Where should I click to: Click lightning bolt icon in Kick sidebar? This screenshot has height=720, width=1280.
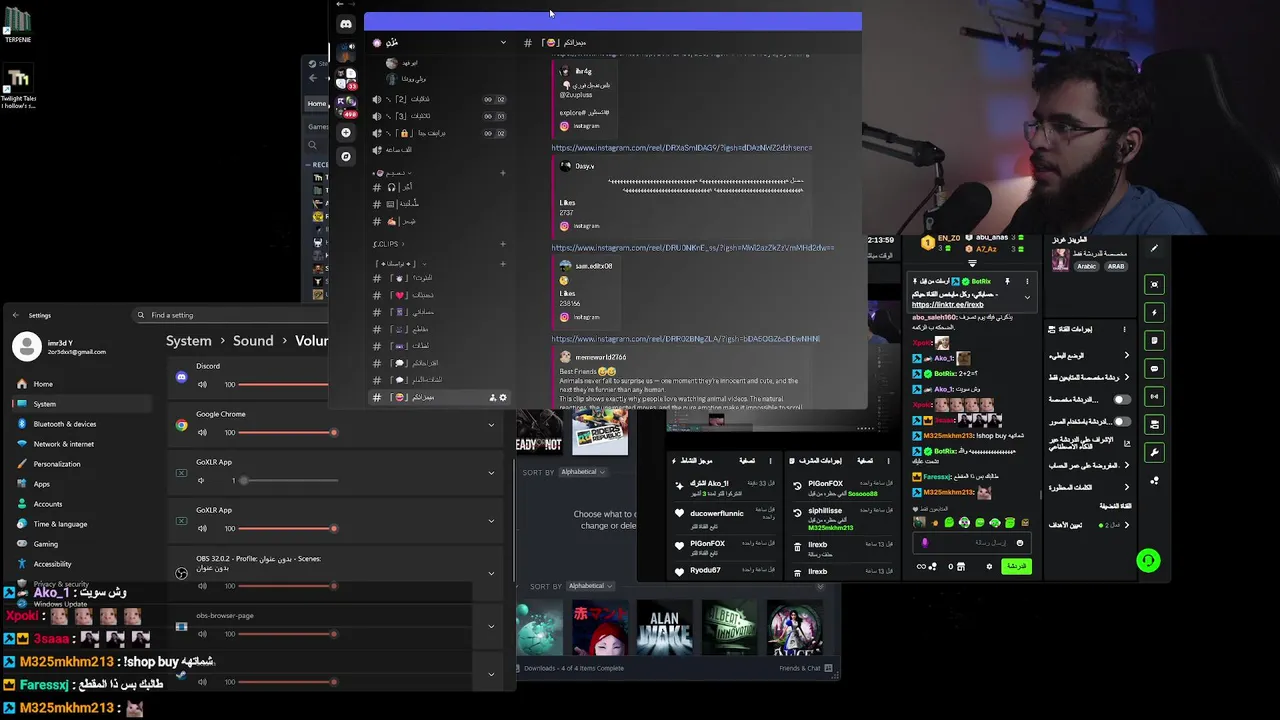(1154, 312)
